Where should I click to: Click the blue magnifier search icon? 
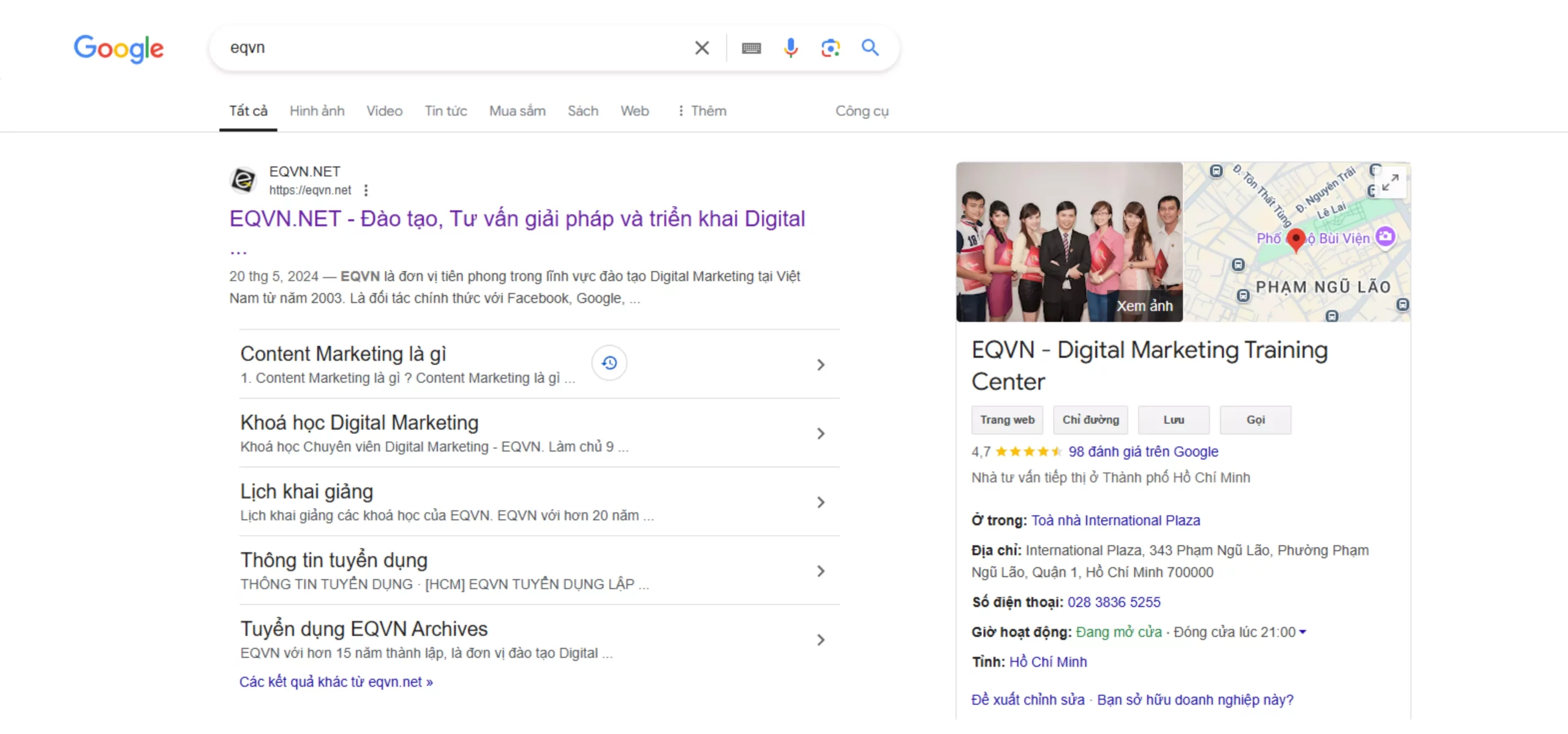tap(870, 48)
